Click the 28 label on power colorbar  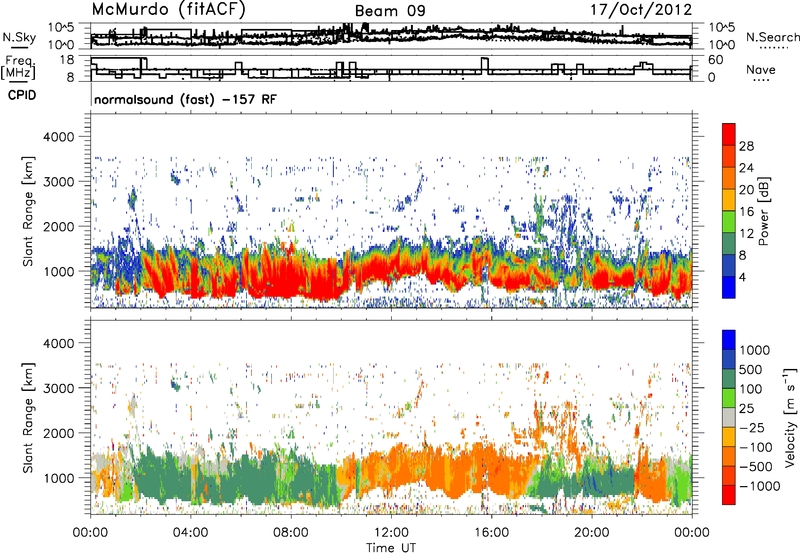click(746, 146)
